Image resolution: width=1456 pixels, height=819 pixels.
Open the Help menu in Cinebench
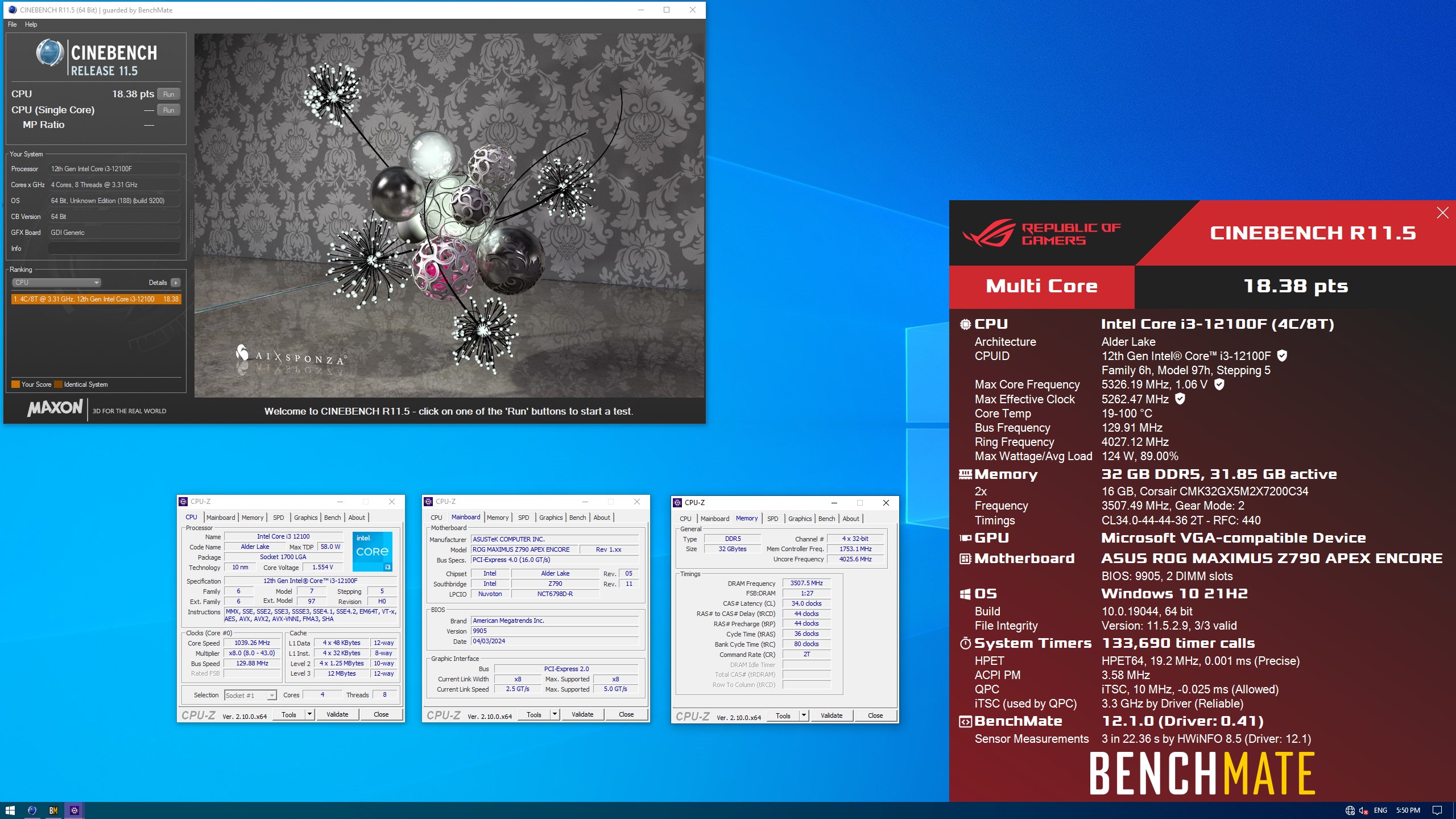(x=31, y=24)
